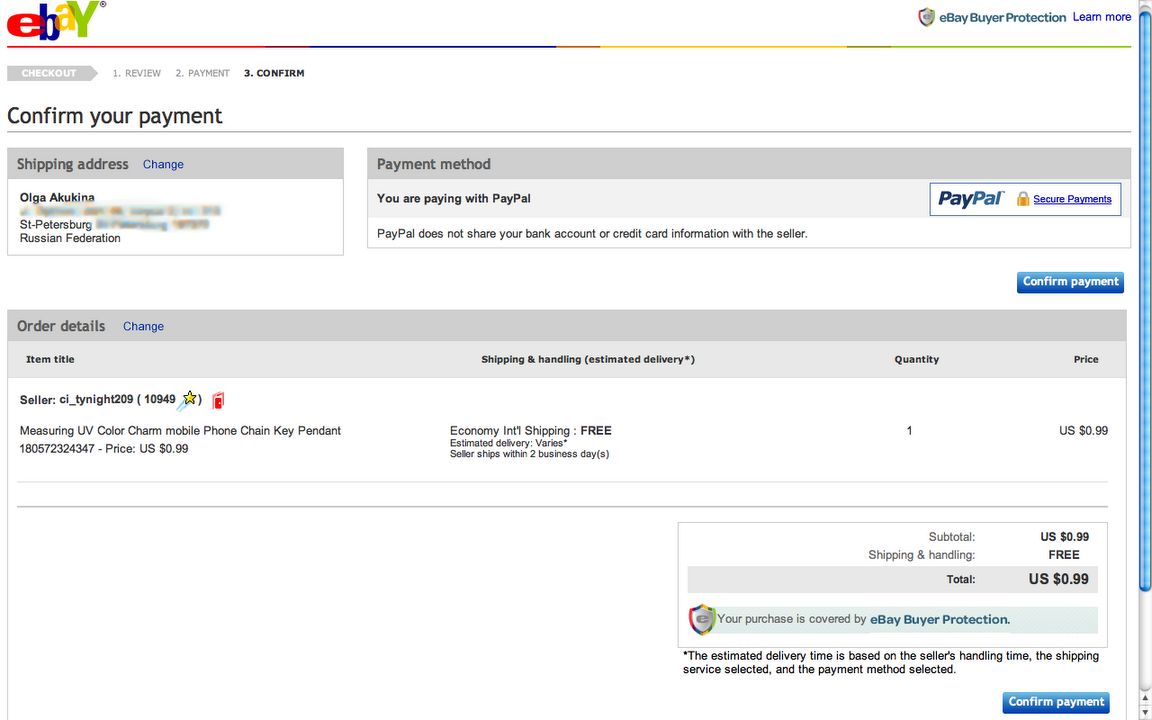Click the PayPal logo

pyautogui.click(x=970, y=199)
